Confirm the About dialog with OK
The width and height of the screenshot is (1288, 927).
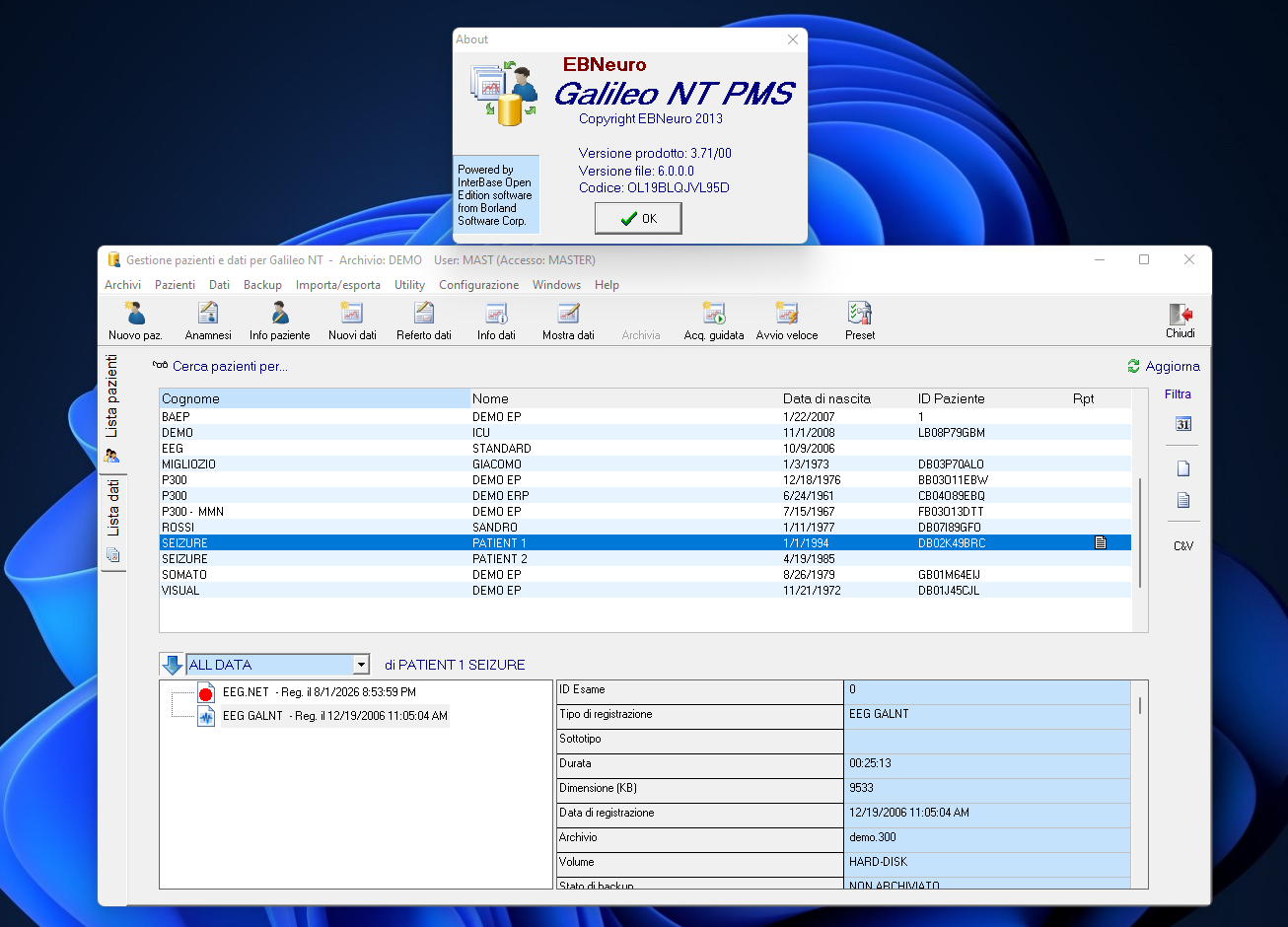(638, 219)
